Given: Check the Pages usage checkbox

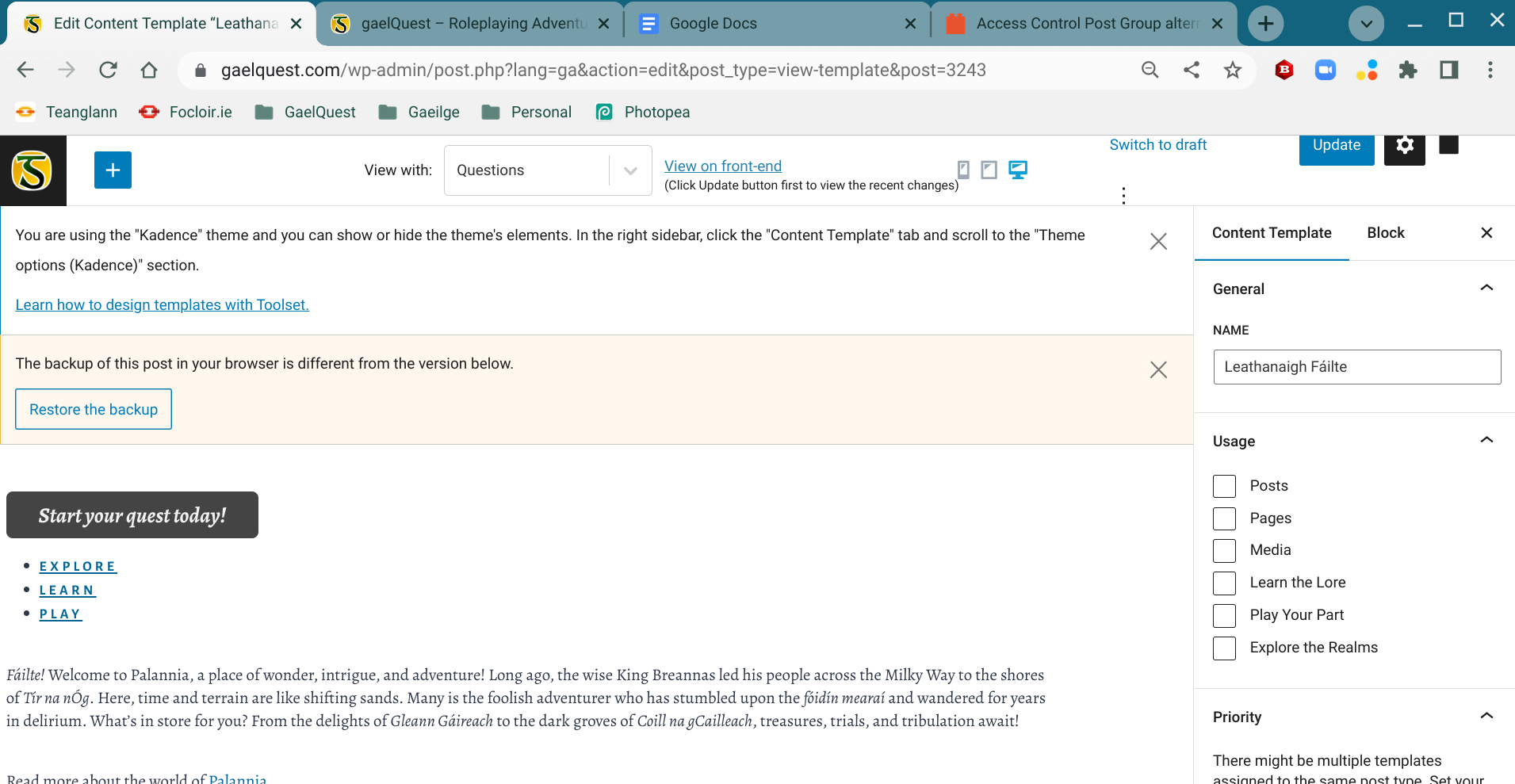Looking at the screenshot, I should (1224, 518).
